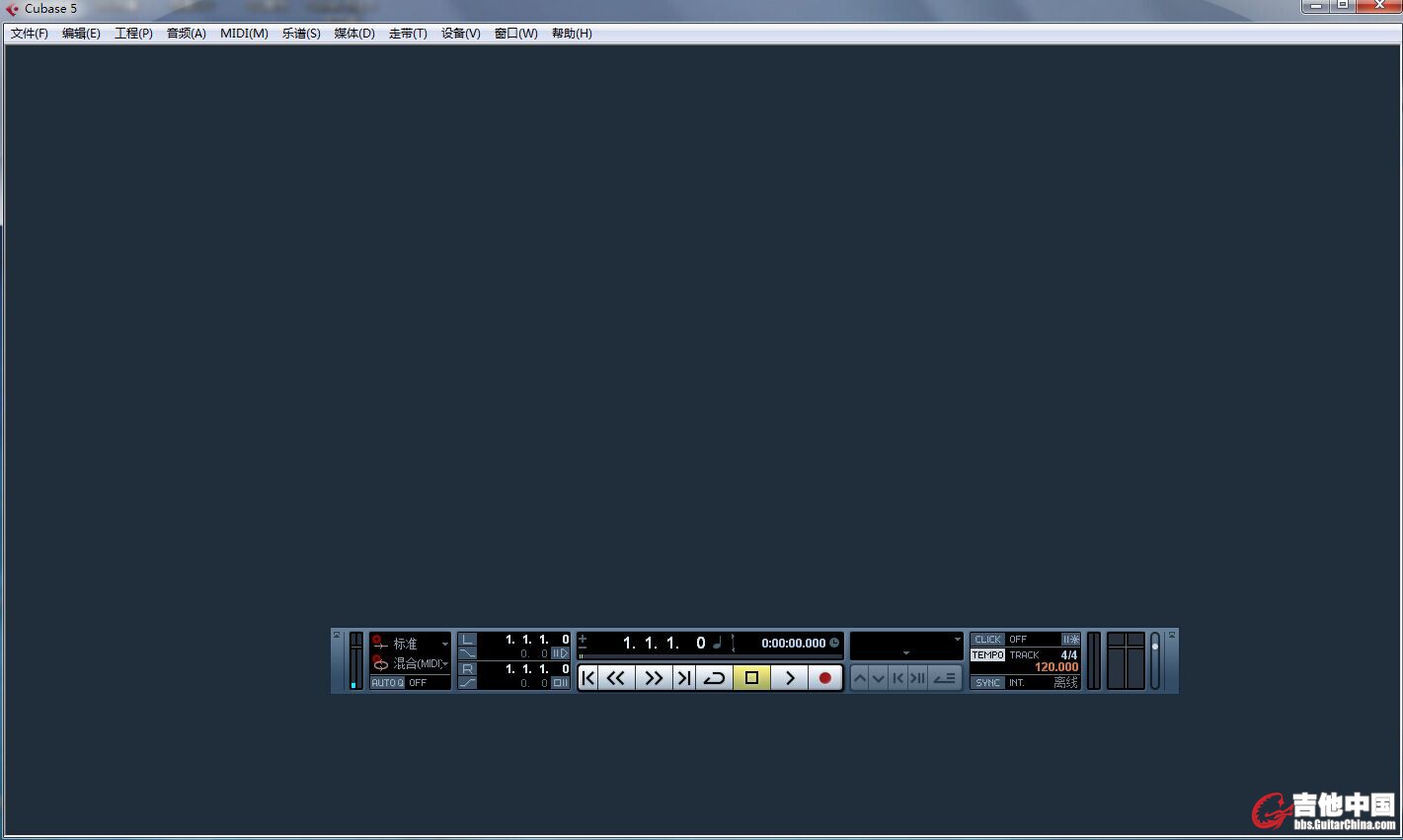Click the 120.000 tempo value field
Screen dimensions: 1403x840
click(1055, 667)
